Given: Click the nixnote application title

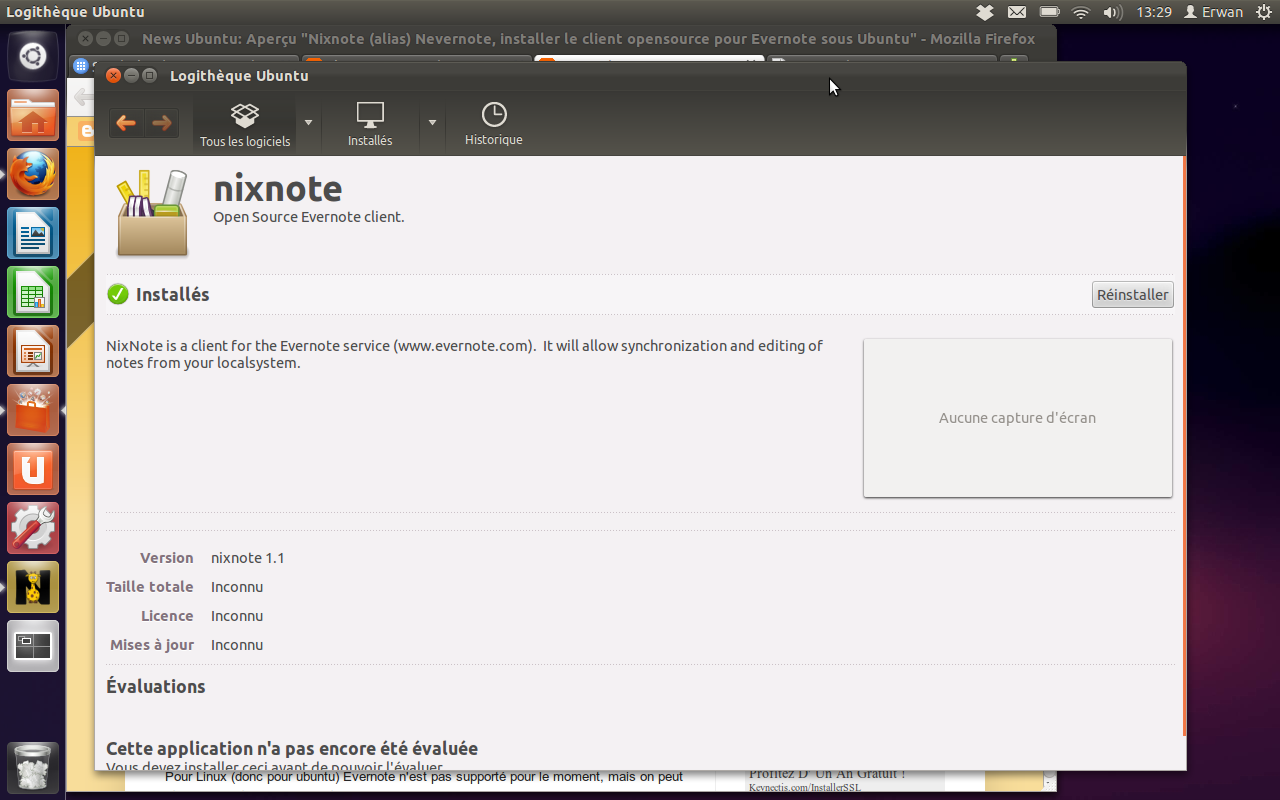Looking at the screenshot, I should 278,189.
